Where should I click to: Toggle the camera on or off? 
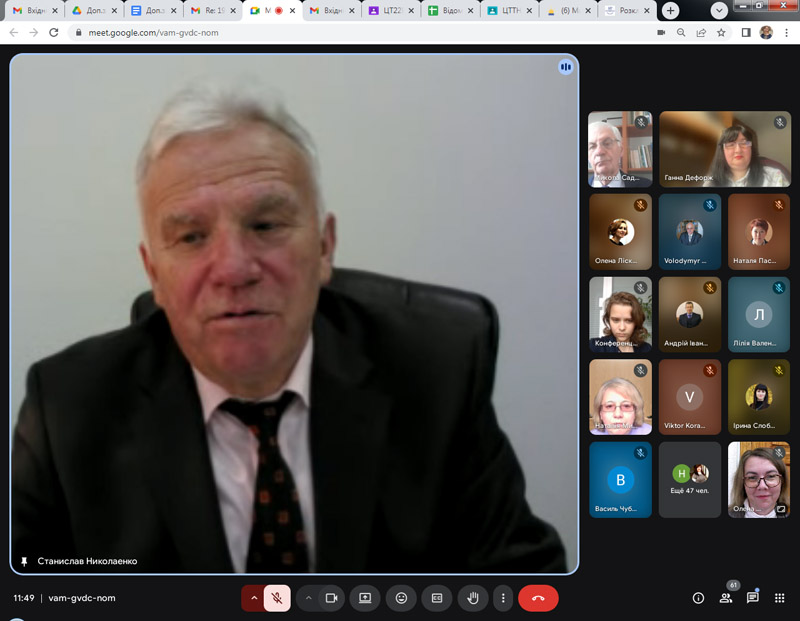tap(331, 598)
